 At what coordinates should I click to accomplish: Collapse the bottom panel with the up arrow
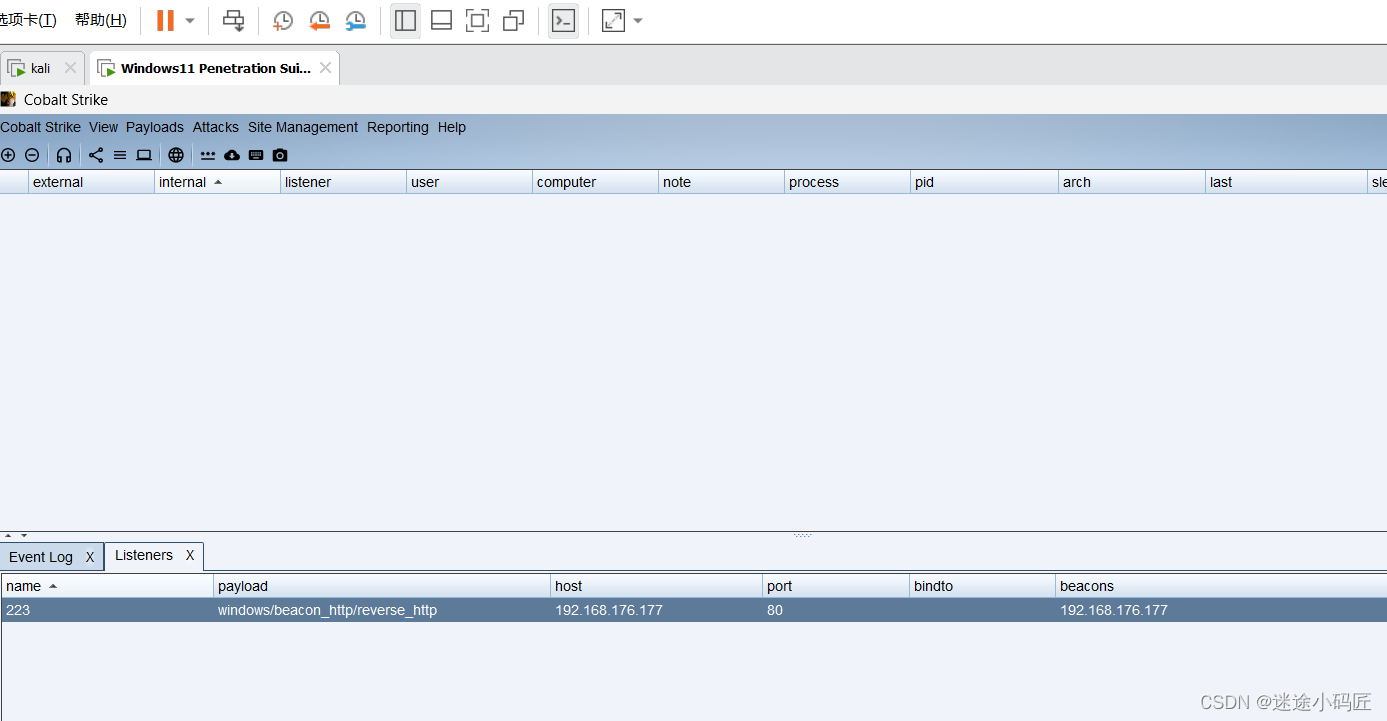click(x=8, y=536)
